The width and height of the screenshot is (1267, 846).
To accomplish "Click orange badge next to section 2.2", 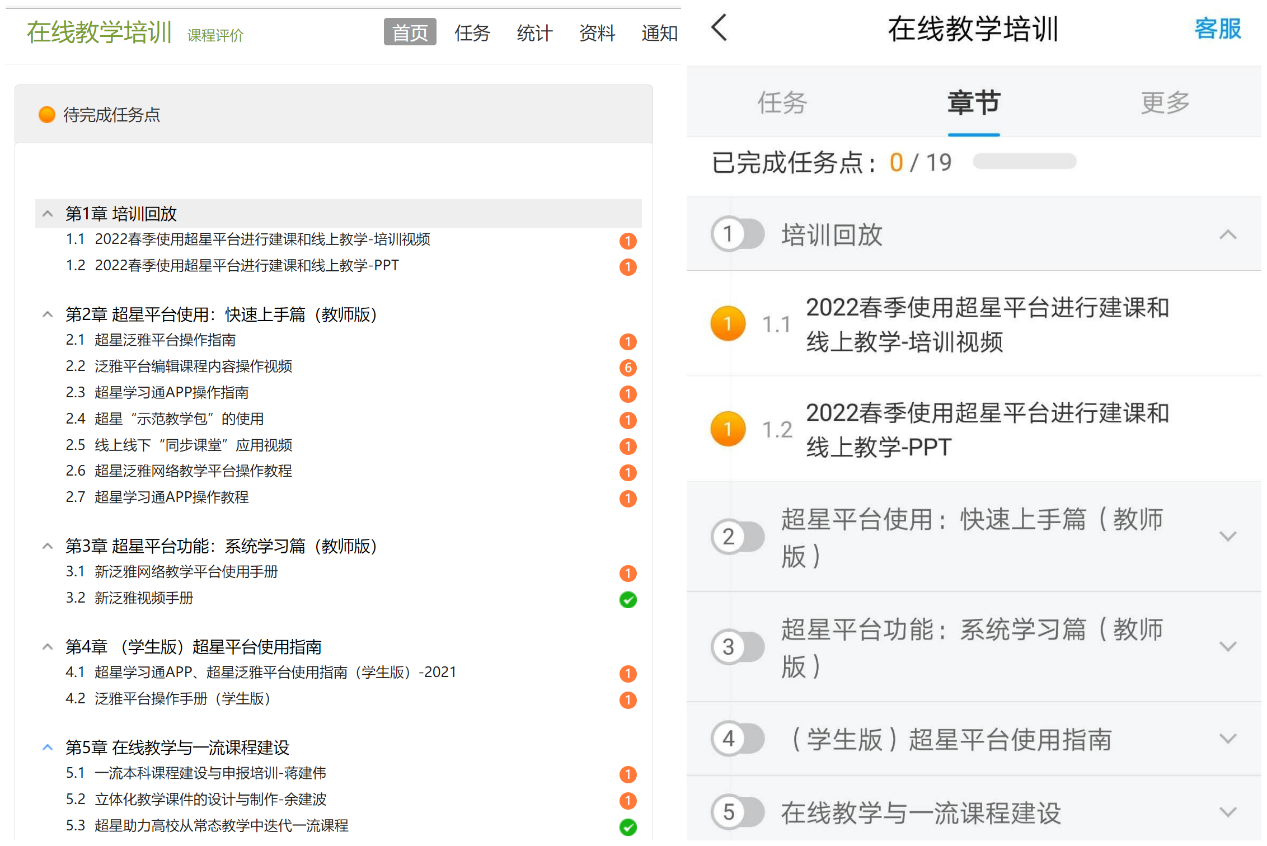I will 628,368.
